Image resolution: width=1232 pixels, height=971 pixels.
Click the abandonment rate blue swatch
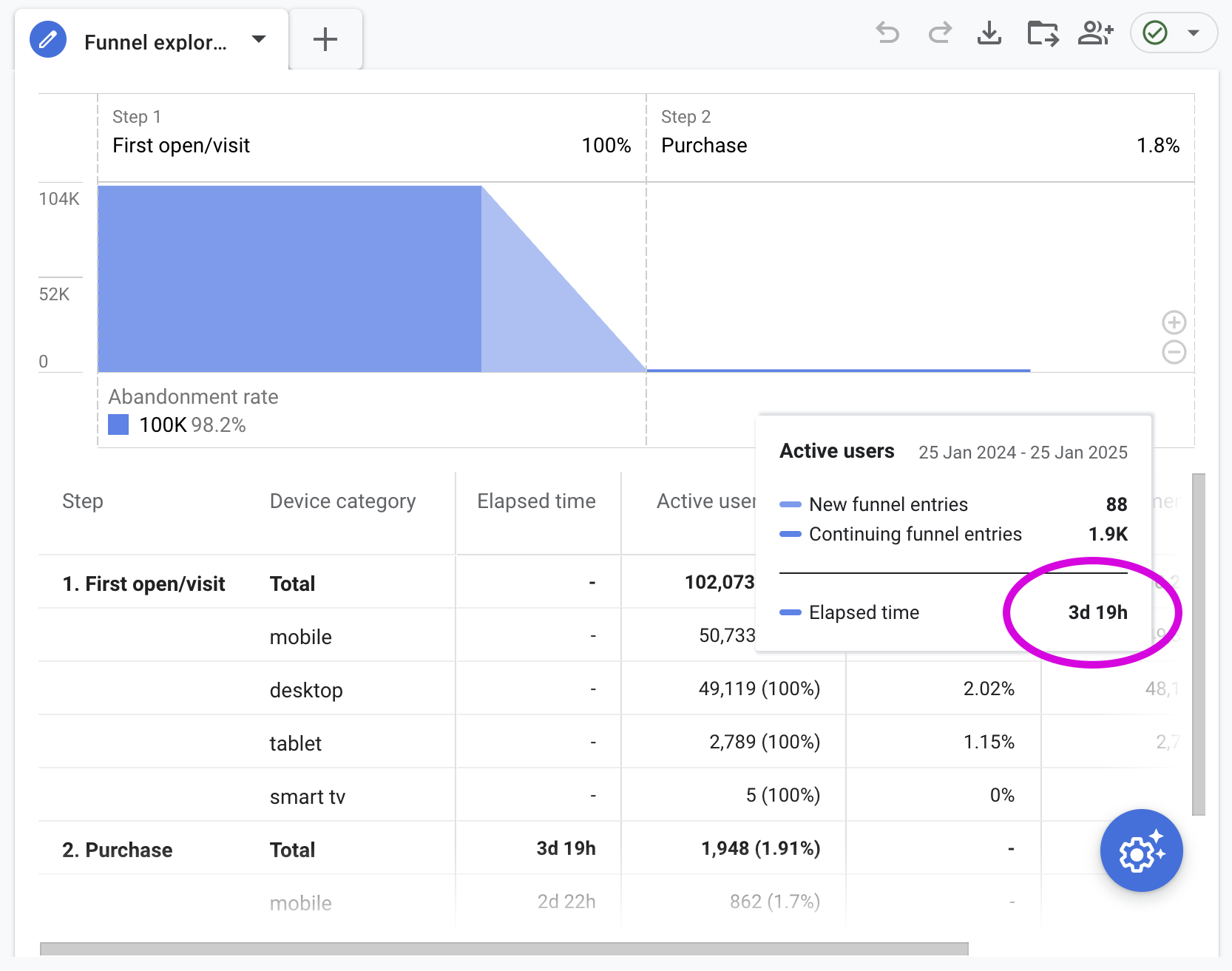coord(118,424)
